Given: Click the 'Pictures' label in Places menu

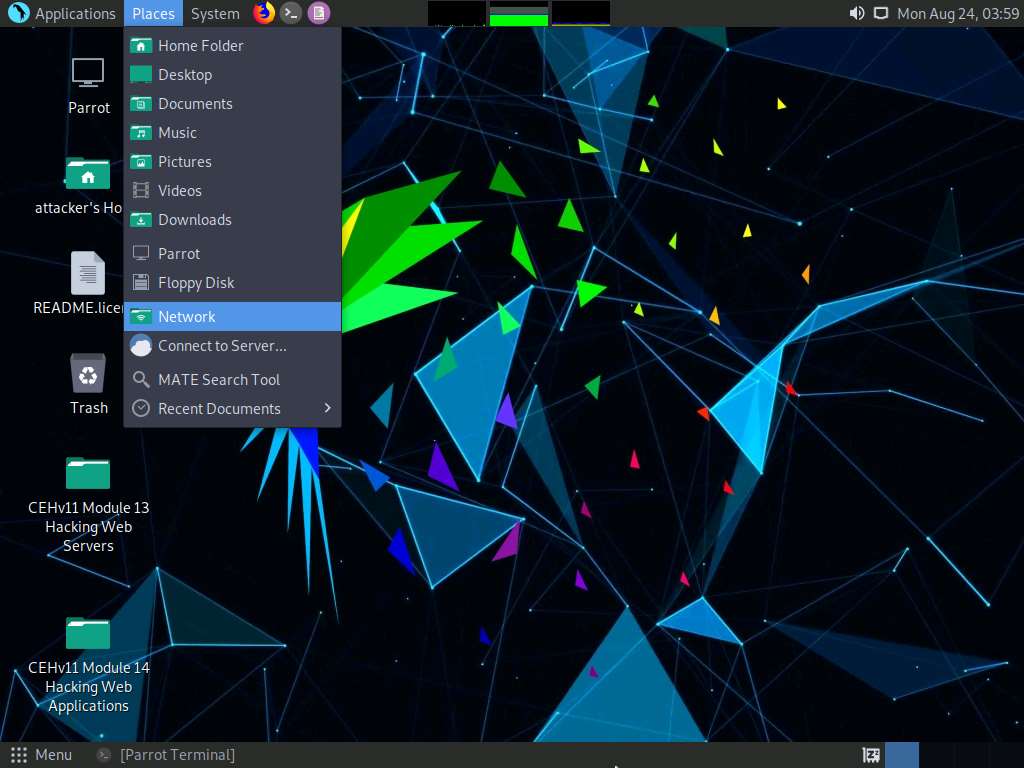Looking at the screenshot, I should 185,161.
